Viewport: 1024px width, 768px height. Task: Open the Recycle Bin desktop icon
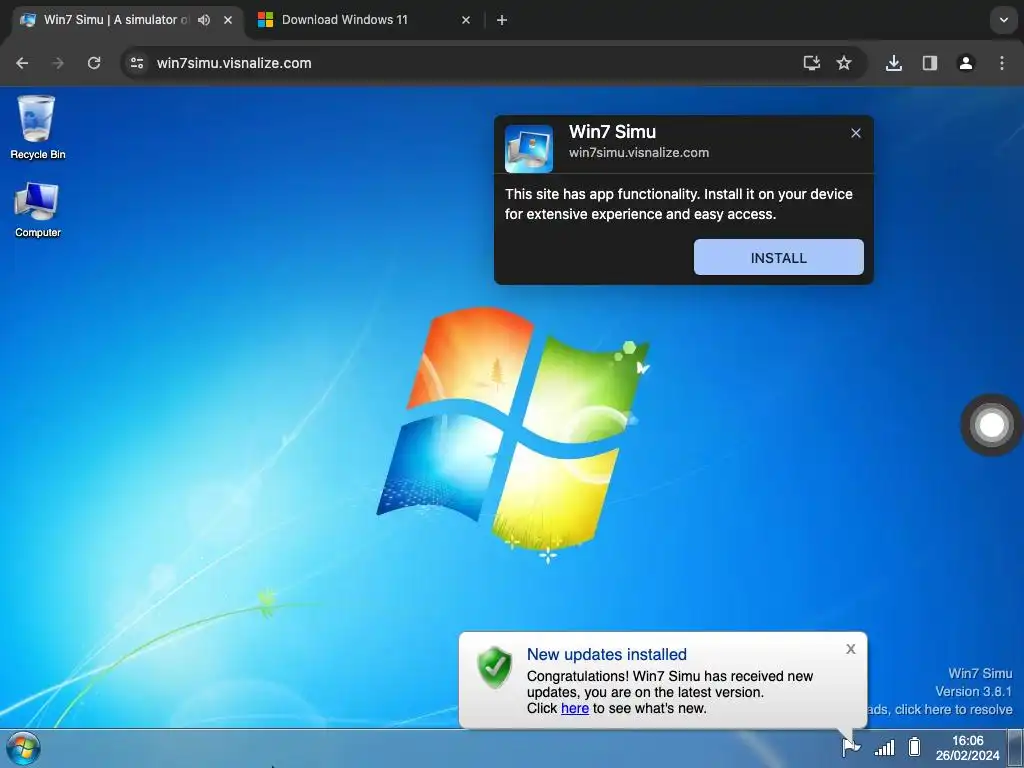37,127
